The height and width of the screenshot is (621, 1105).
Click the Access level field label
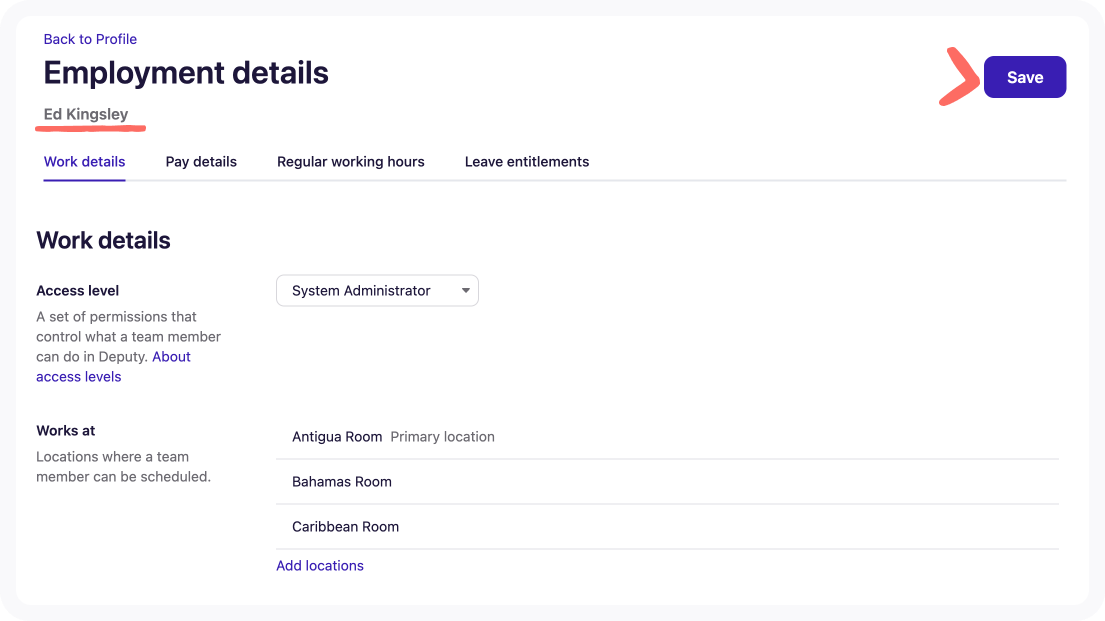[x=77, y=291]
